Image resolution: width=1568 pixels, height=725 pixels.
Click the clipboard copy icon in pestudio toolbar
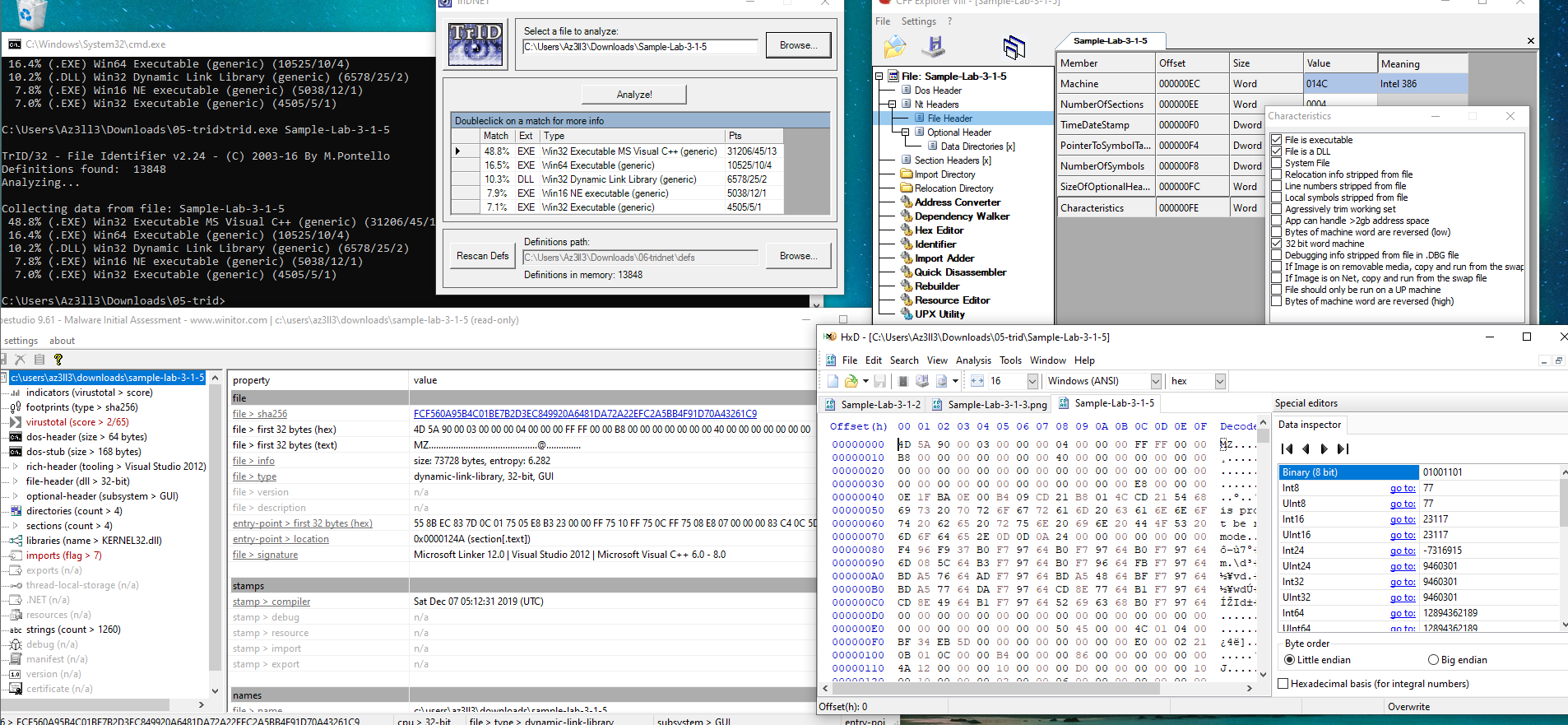coord(39,360)
